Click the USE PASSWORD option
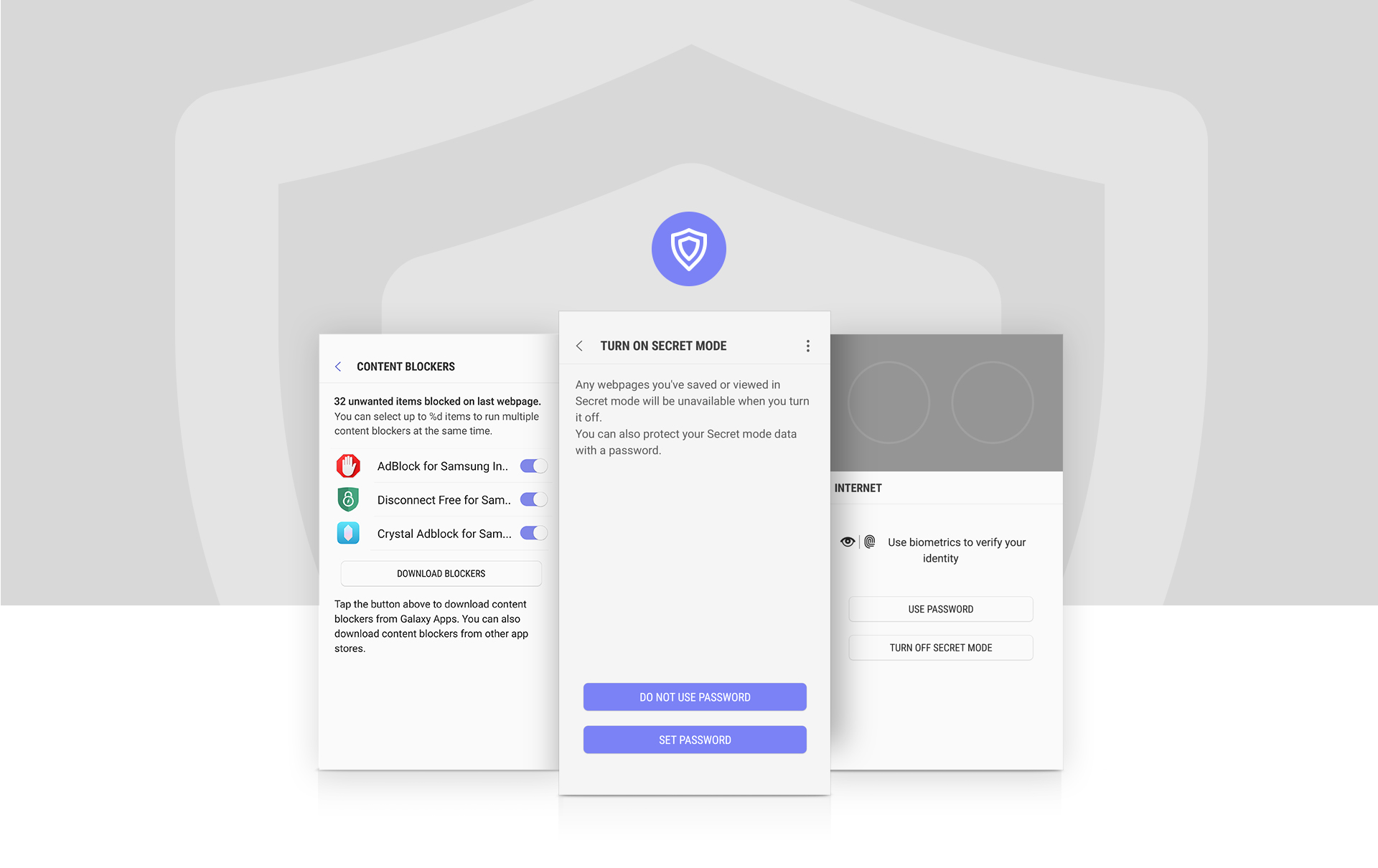The image size is (1378, 868). 940,608
